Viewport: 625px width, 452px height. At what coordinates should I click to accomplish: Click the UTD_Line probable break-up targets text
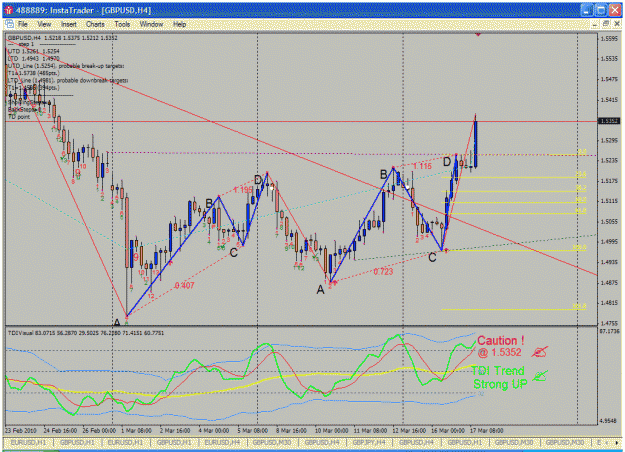click(66, 66)
